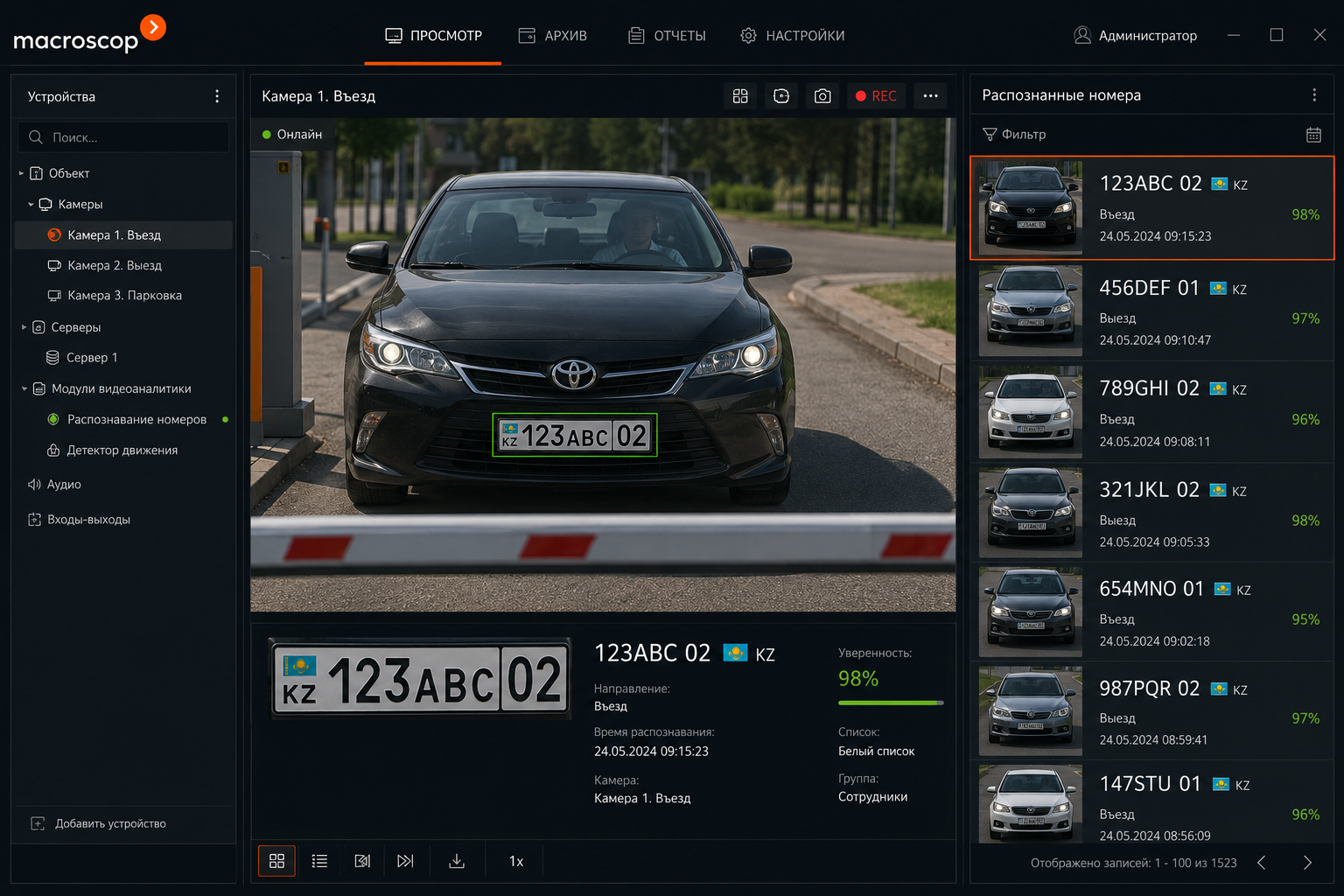The image size is (1344, 896).
Task: Collapse Модули видеоаналитики node
Action: [x=24, y=388]
